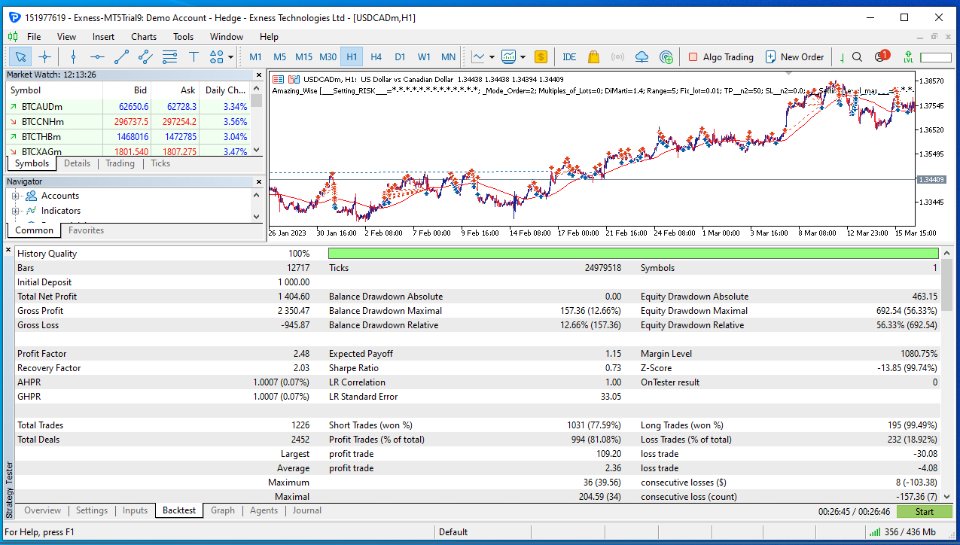Screen dimensions: 960x545
Task: Select the cursor arrow tool
Action: pos(21,57)
